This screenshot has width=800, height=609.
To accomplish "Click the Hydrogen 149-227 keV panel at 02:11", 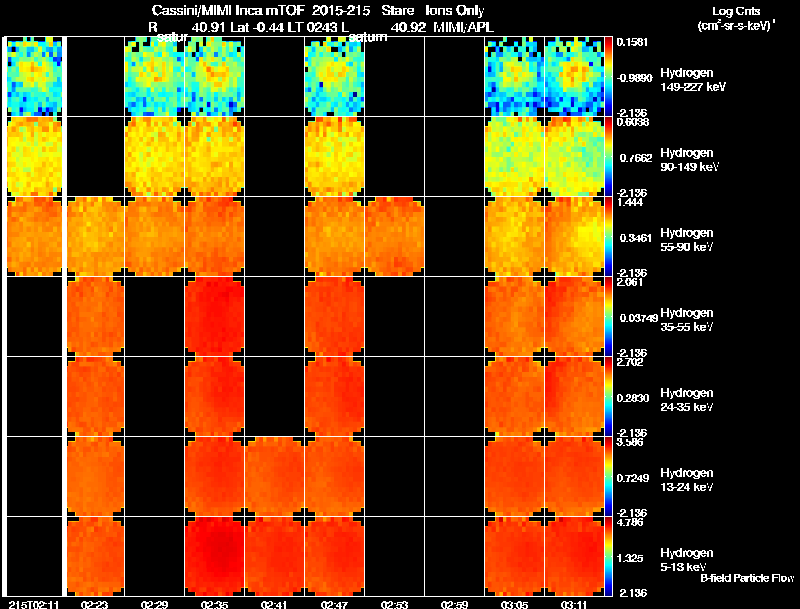I will (x=34, y=77).
